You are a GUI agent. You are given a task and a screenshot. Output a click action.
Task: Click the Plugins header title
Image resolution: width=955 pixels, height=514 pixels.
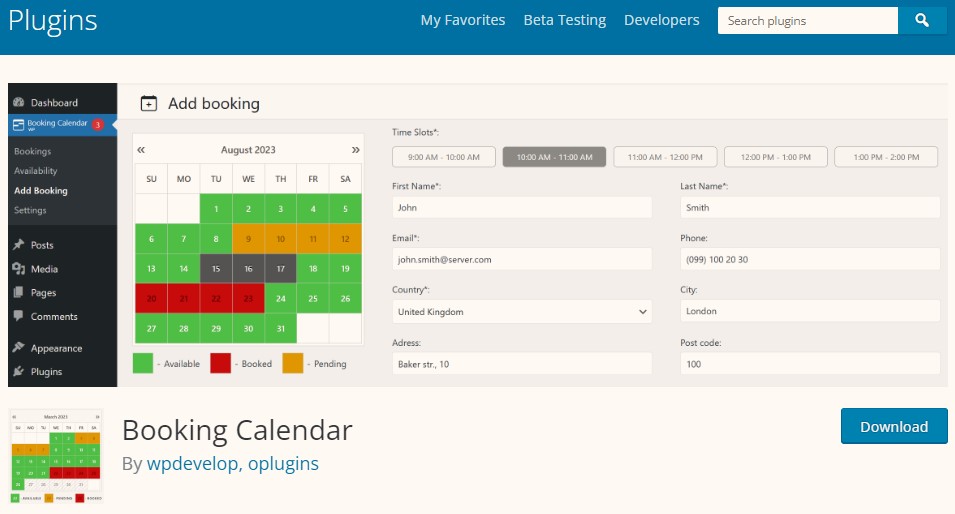click(52, 21)
